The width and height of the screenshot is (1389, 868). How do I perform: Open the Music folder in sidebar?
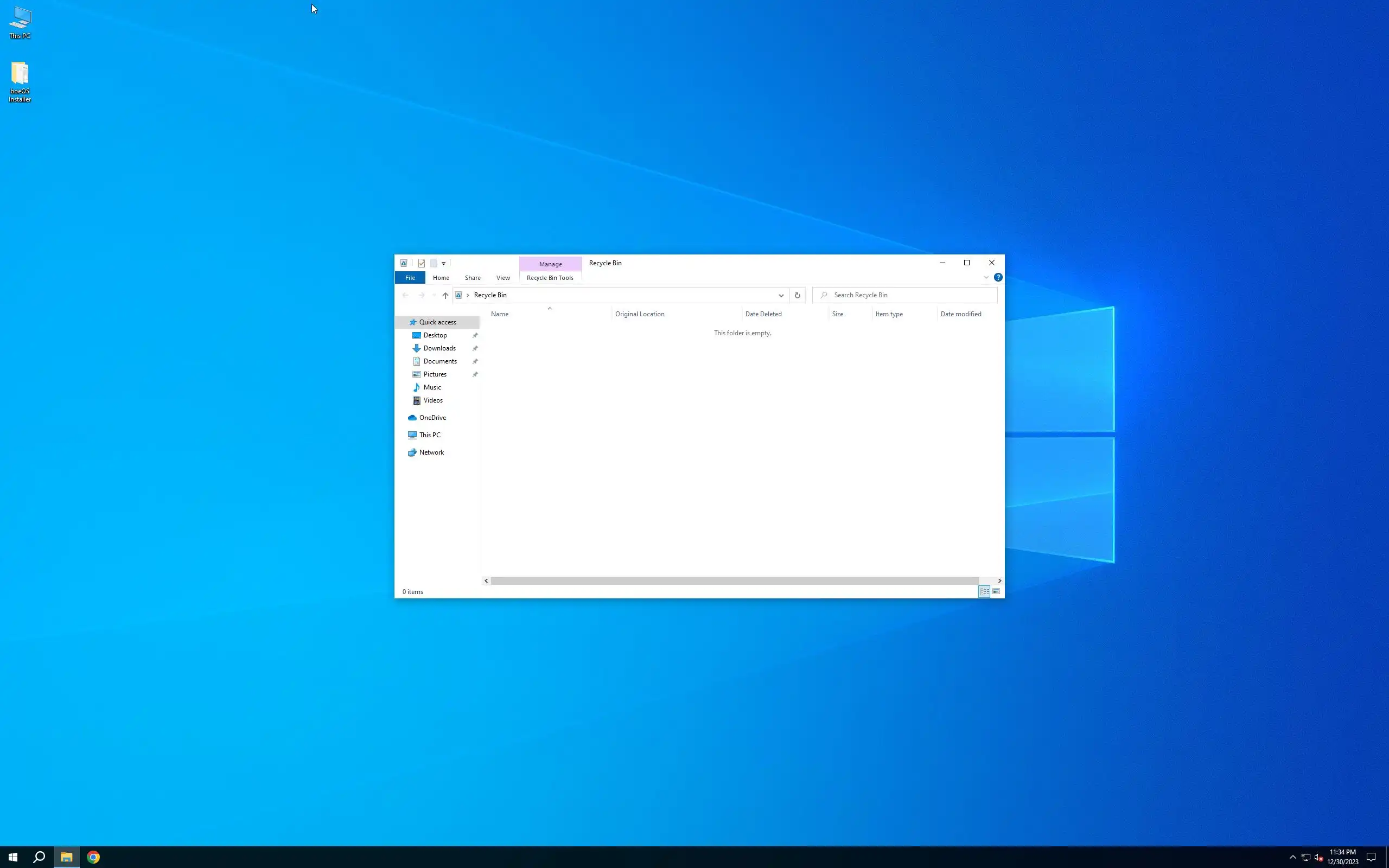click(x=432, y=387)
